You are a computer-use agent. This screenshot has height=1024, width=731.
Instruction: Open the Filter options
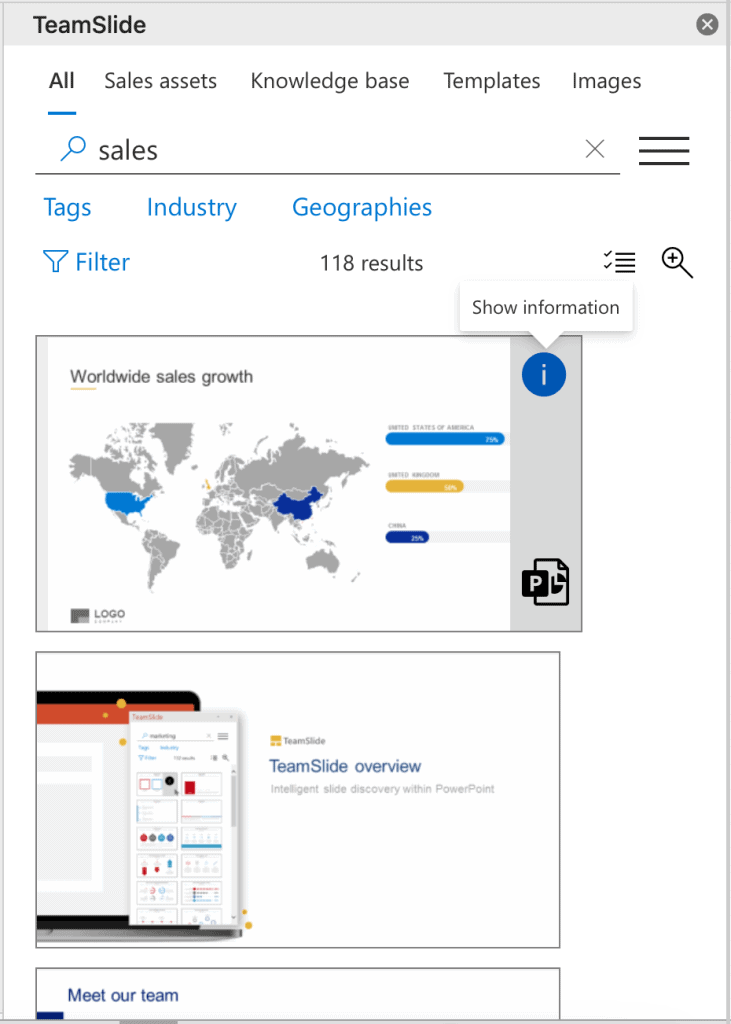(86, 262)
